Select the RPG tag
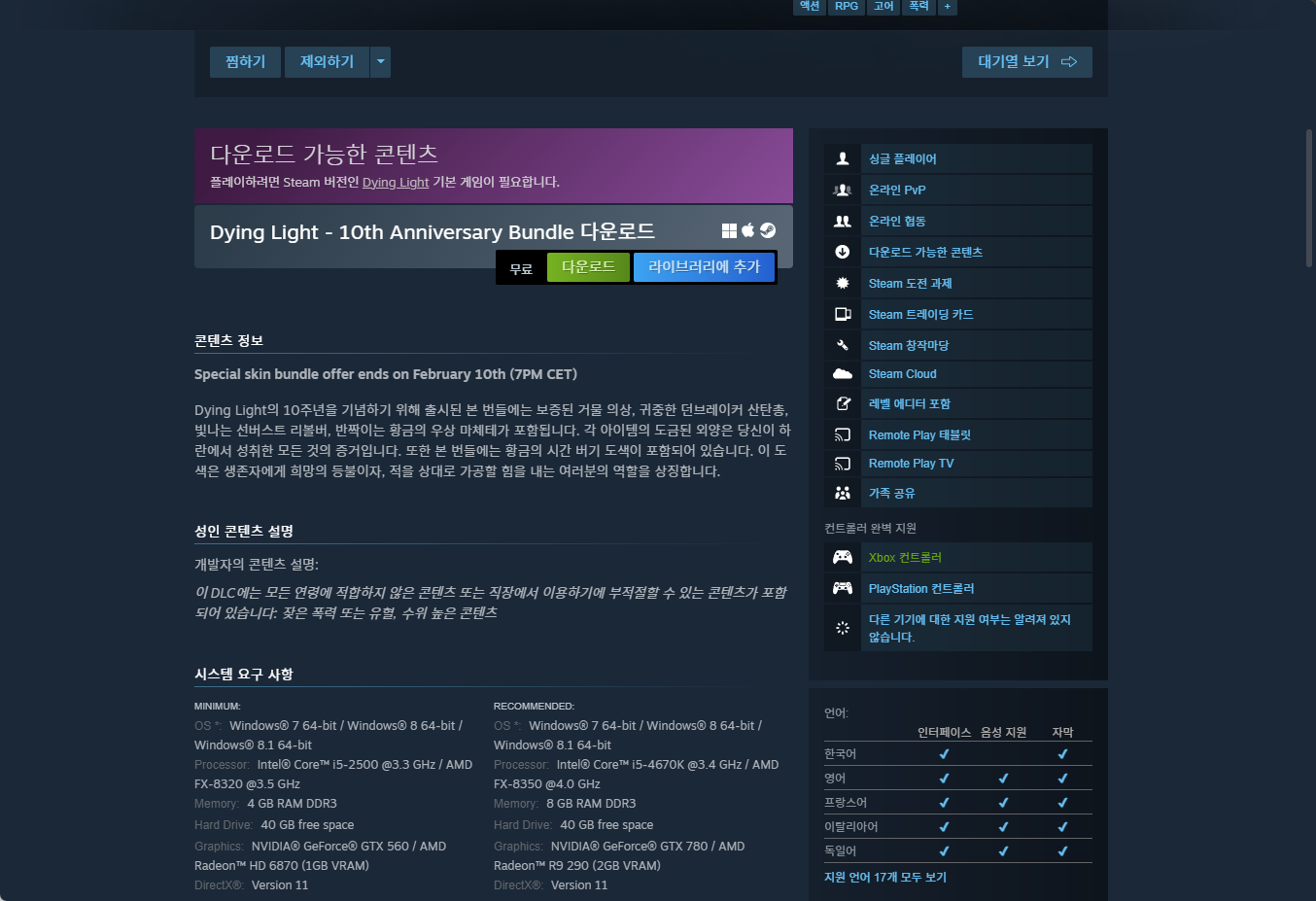Screen dimensions: 1316x901 pos(847,6)
